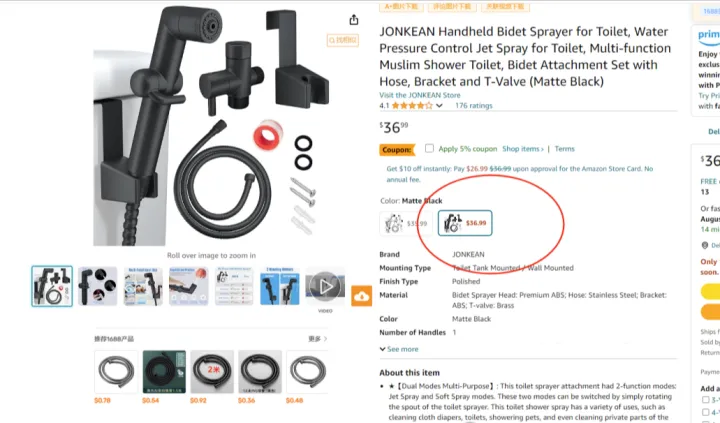The height and width of the screenshot is (423, 720).
Task: Play the product video thumbnail
Action: (325, 286)
